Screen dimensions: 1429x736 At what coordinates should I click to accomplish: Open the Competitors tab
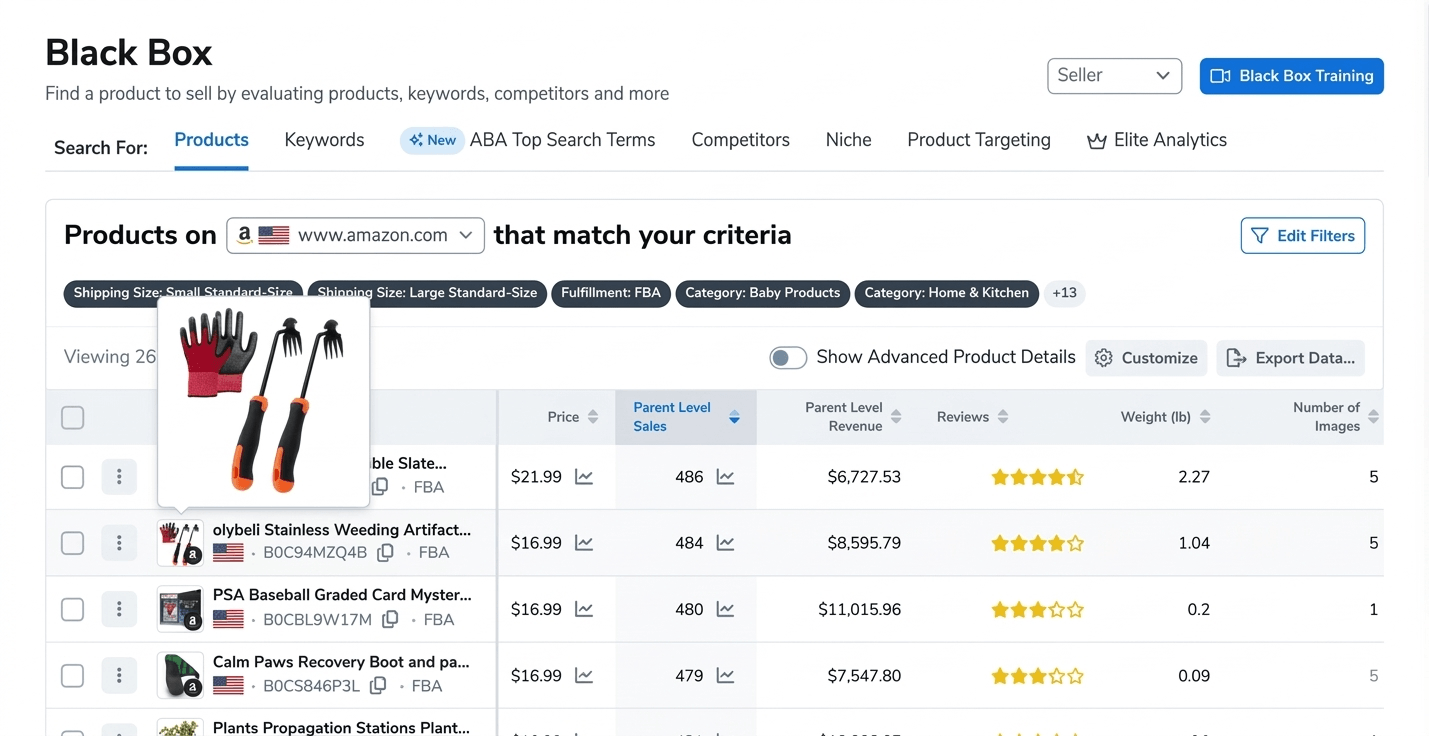point(740,140)
